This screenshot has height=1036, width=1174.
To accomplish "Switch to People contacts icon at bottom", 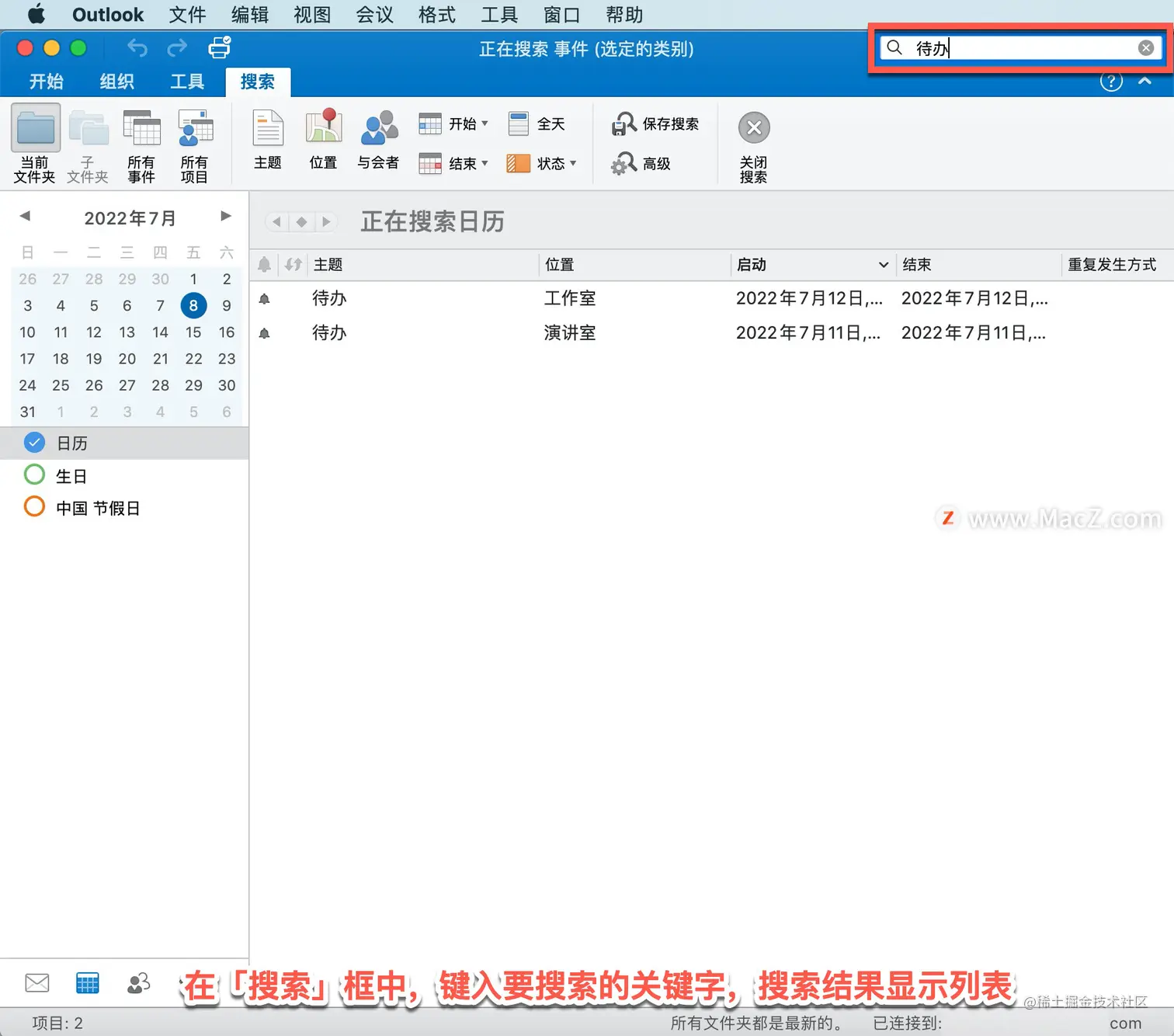I will (138, 983).
